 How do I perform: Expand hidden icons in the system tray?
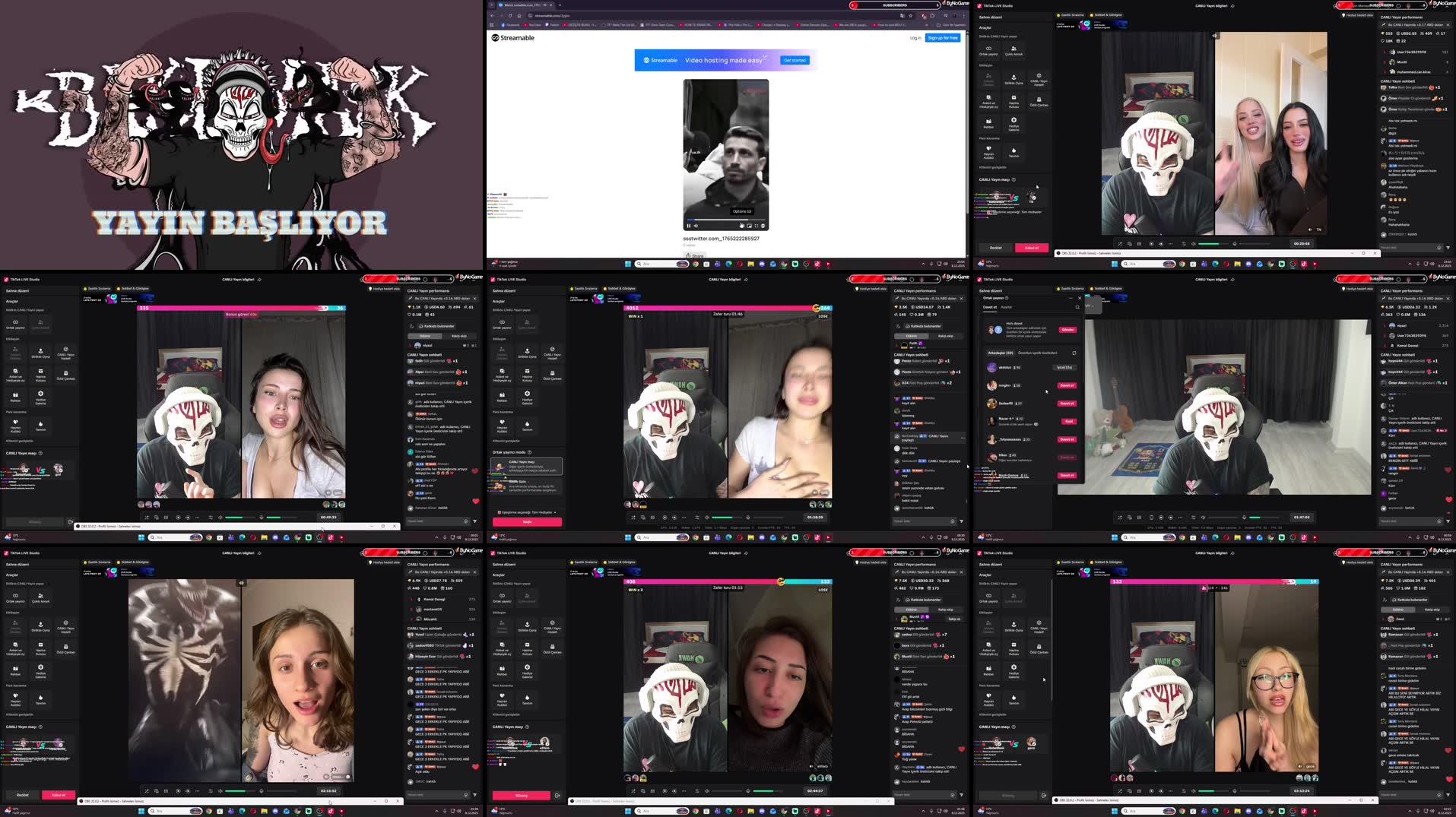(1410, 811)
